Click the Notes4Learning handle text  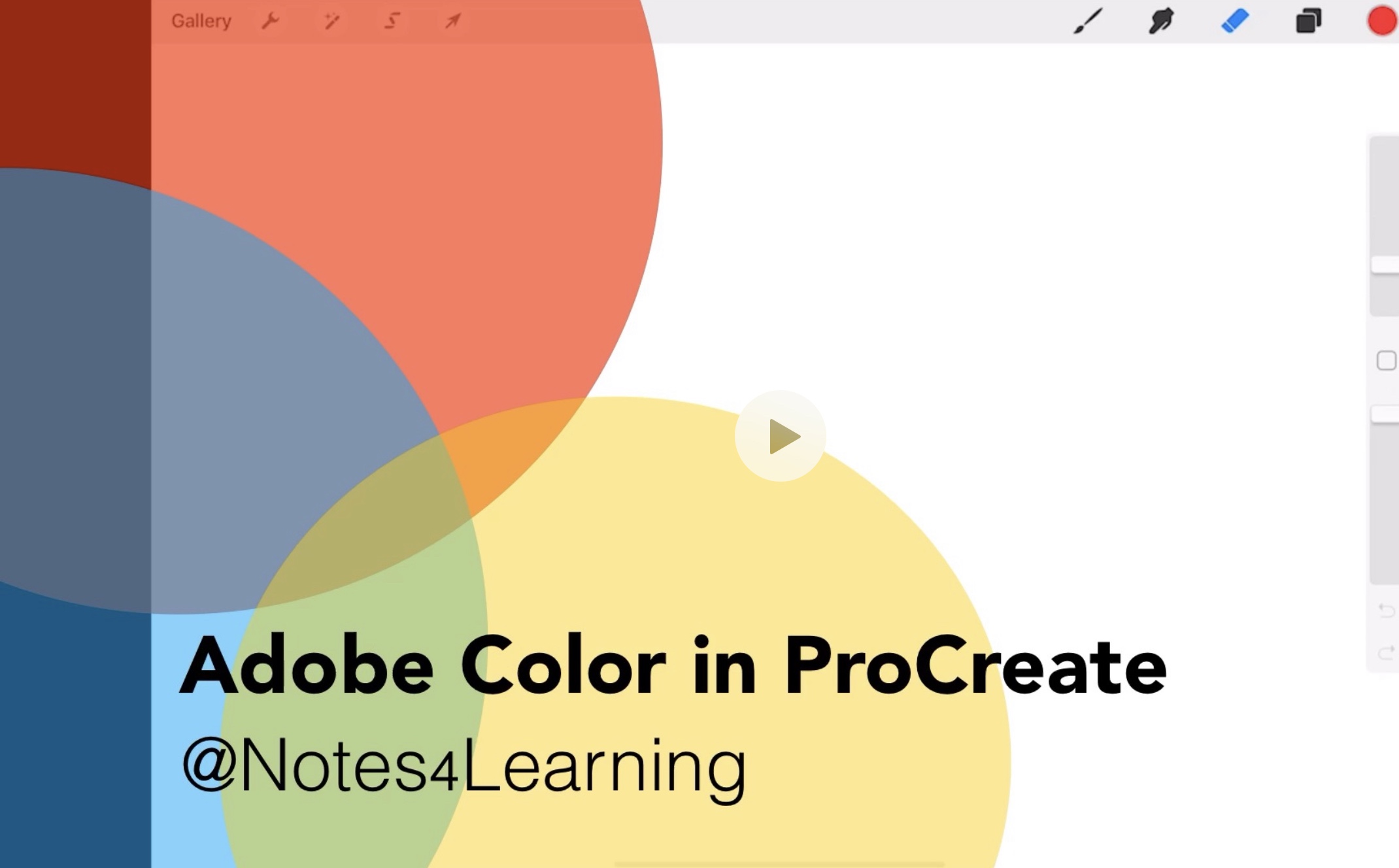point(464,765)
